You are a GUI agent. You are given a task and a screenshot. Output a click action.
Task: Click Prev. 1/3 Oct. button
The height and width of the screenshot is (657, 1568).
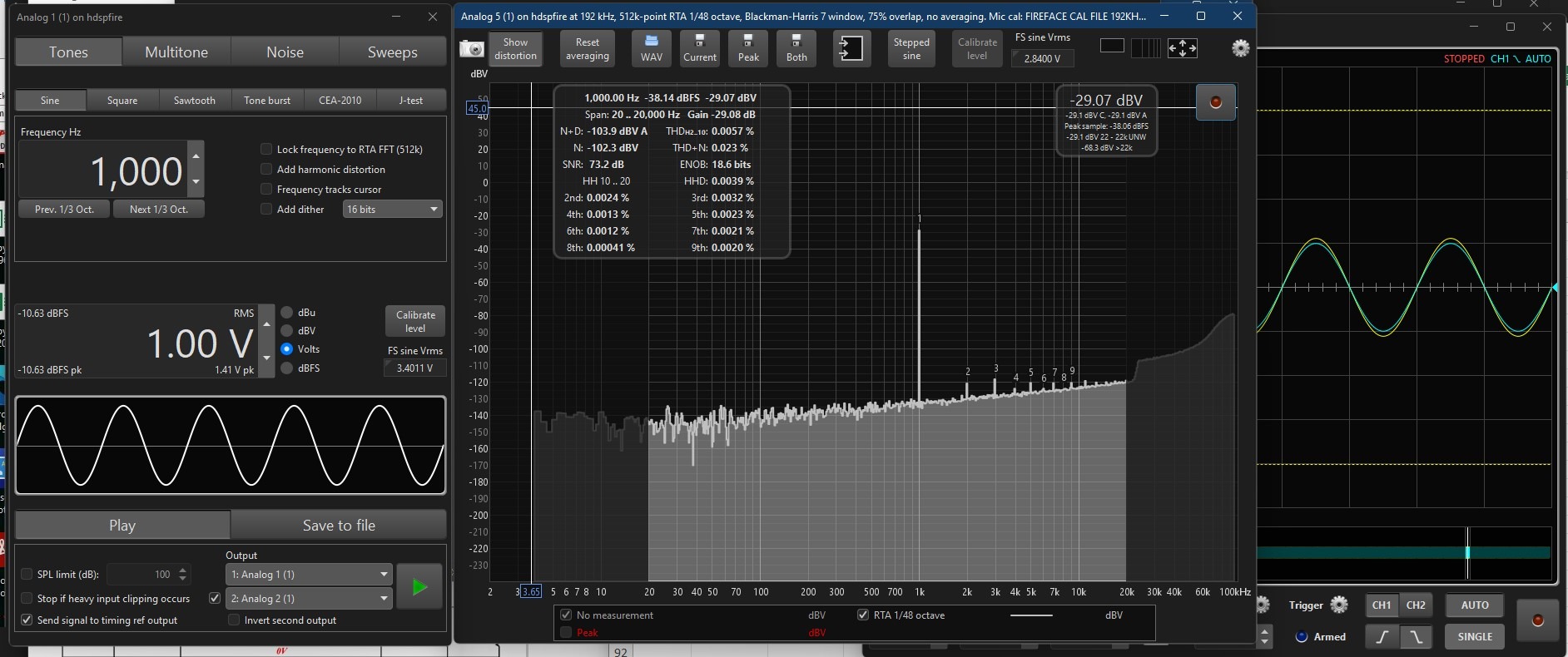tap(65, 209)
